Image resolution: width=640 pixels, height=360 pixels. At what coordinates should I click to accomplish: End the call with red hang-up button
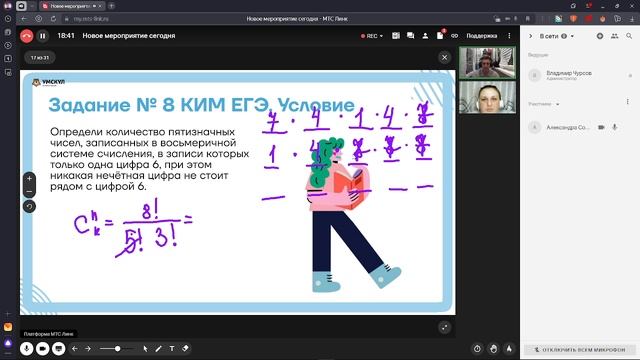click(27, 36)
